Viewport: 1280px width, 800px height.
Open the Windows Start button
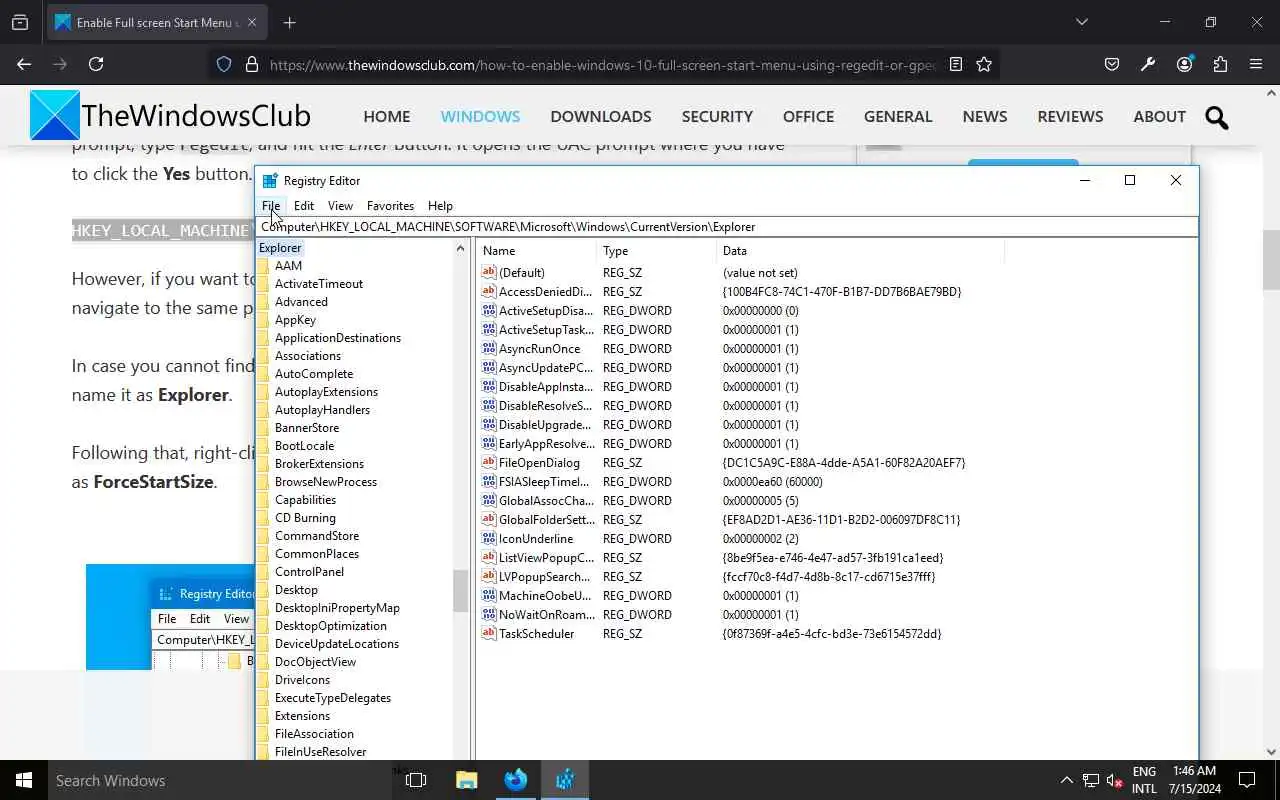tap(24, 780)
